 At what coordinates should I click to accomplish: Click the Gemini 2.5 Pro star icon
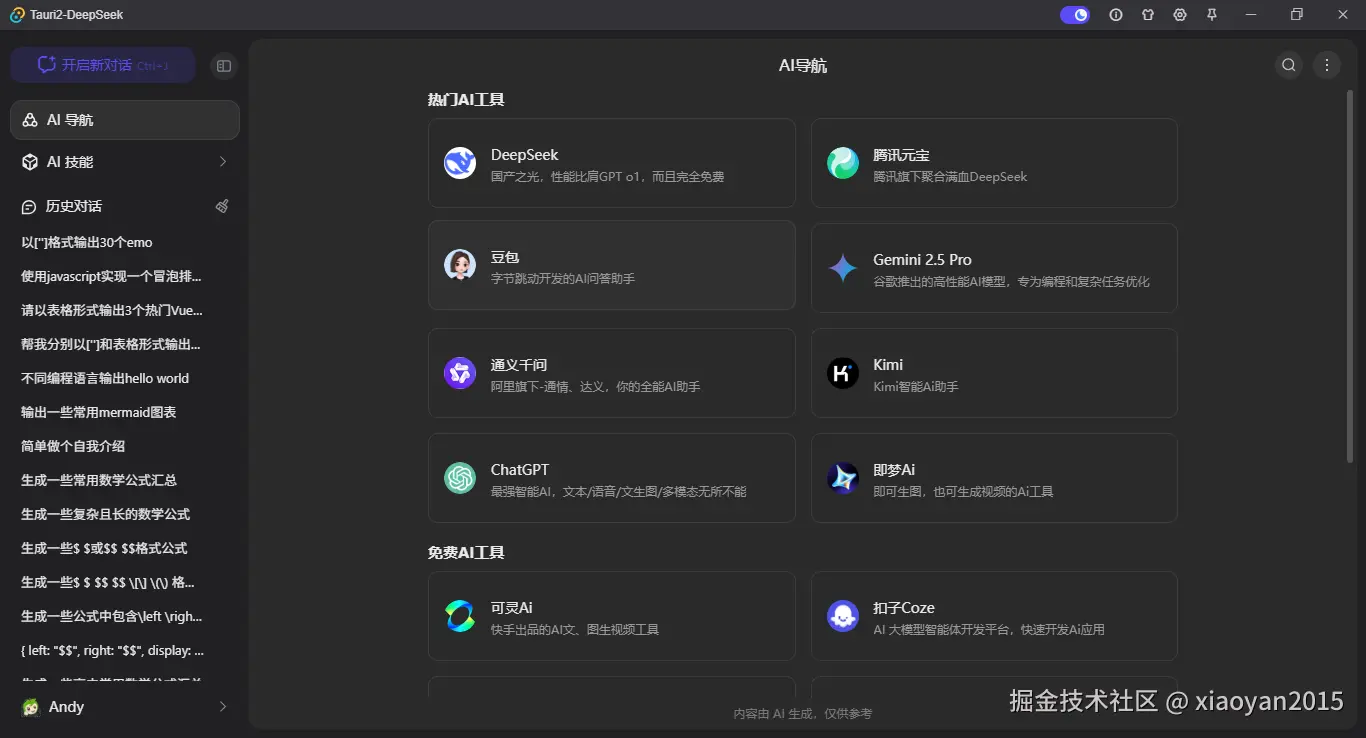[842, 268]
